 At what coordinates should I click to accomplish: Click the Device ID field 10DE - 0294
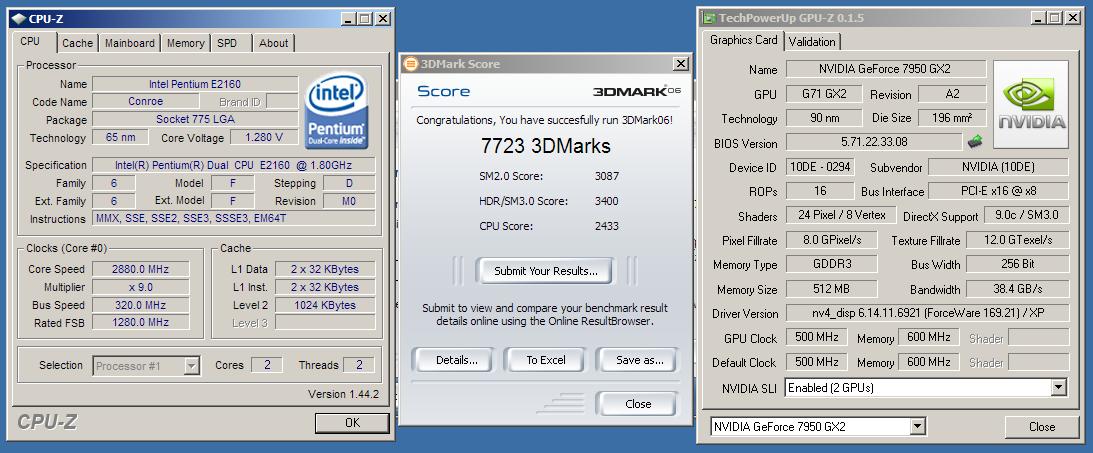820,167
